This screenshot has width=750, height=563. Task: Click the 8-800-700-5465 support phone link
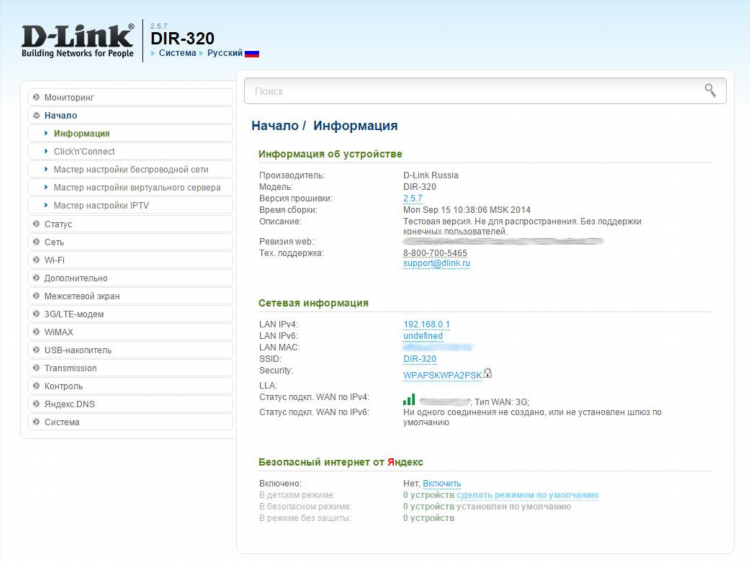435,253
